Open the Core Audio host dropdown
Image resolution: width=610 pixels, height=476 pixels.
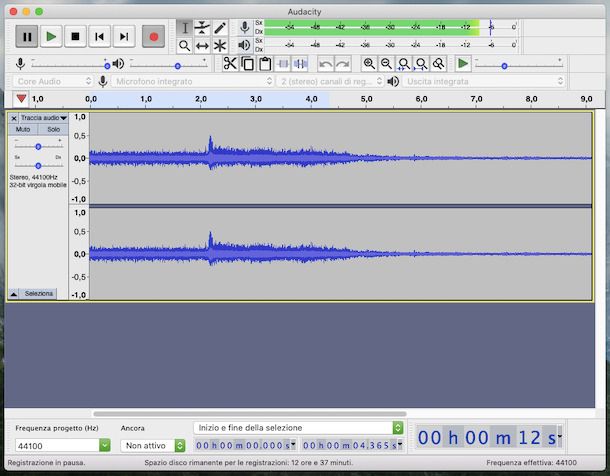click(54, 81)
